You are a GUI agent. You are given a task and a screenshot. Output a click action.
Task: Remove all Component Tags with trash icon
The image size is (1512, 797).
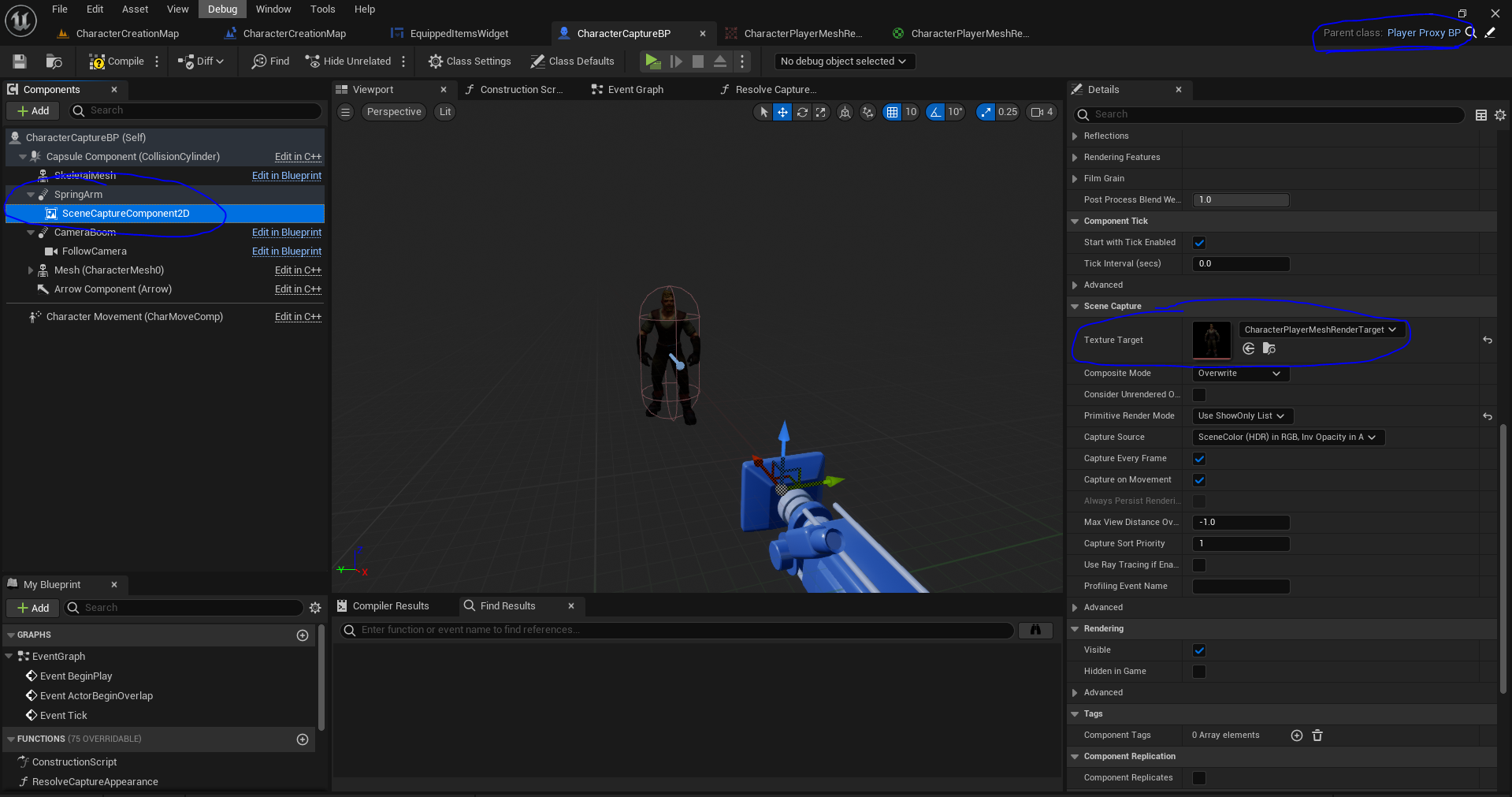[x=1317, y=736]
